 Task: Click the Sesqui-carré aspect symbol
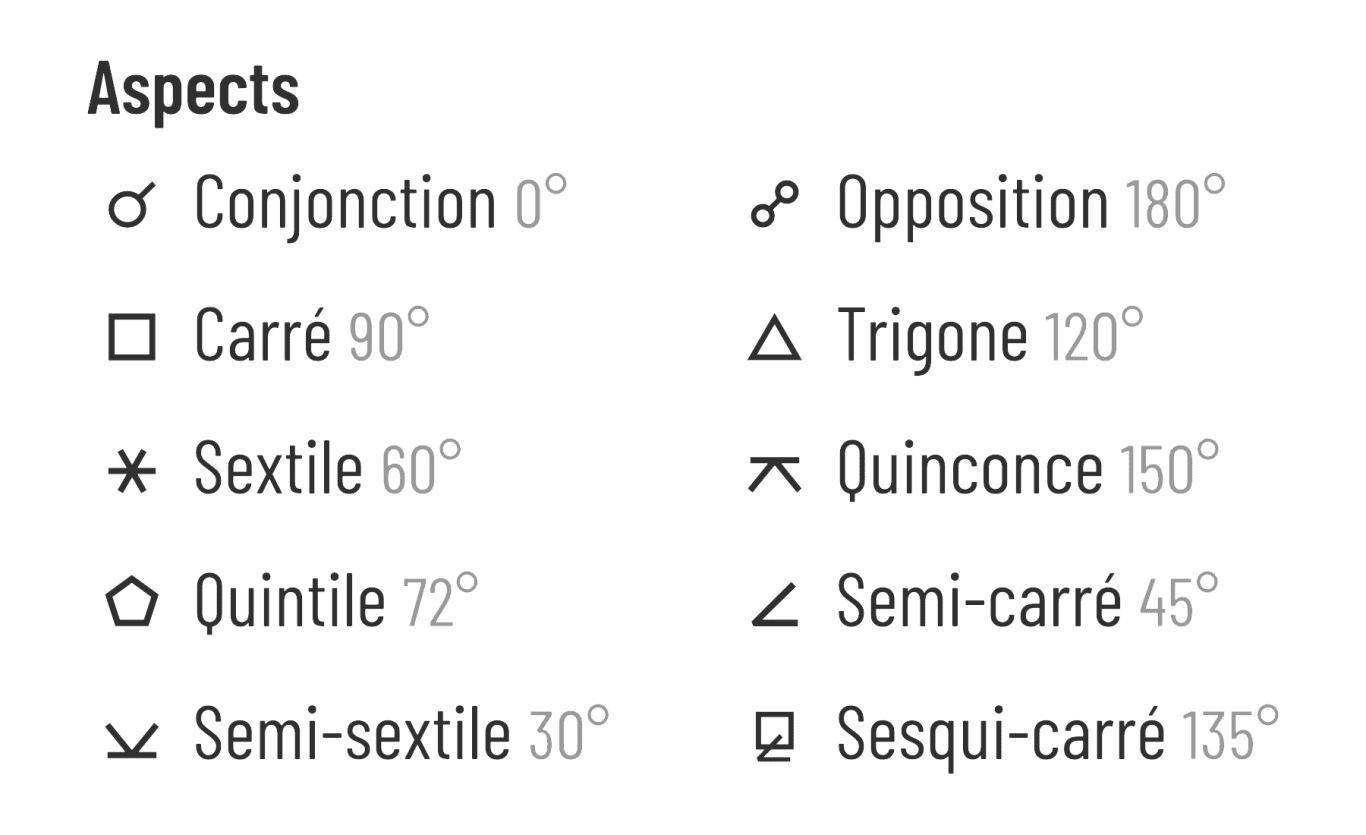pyautogui.click(x=774, y=738)
